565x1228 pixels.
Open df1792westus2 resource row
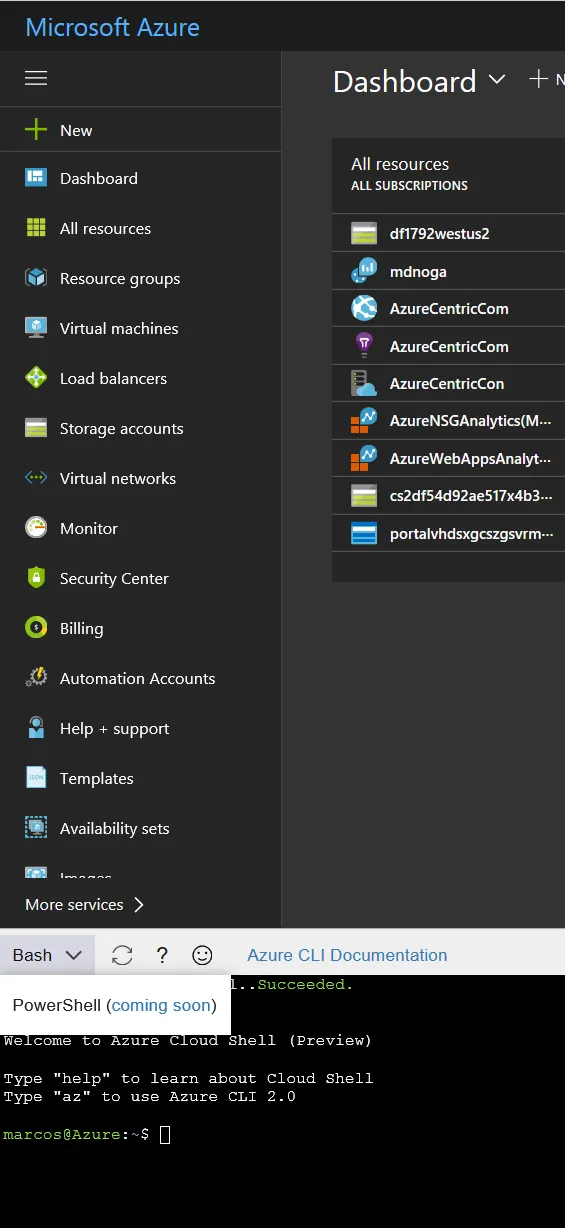tap(448, 233)
